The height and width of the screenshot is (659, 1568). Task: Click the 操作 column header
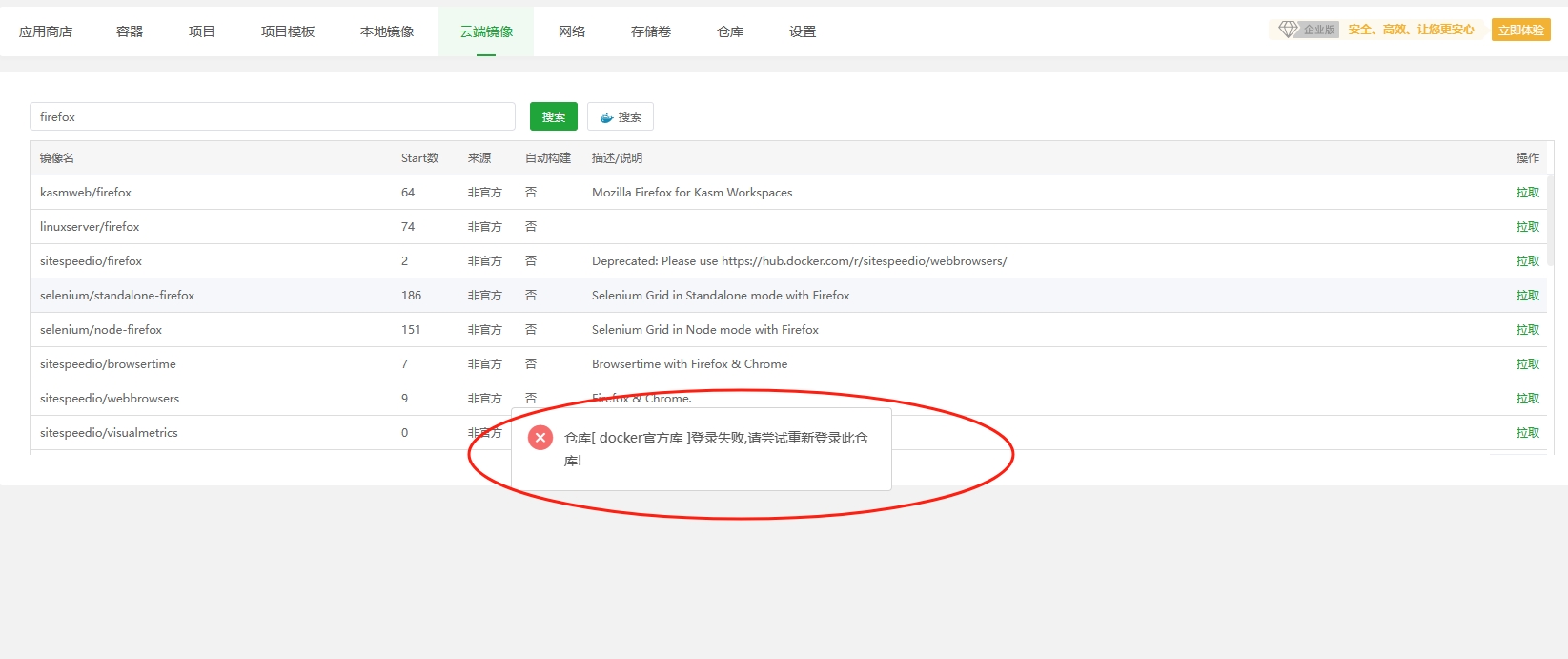click(1528, 158)
